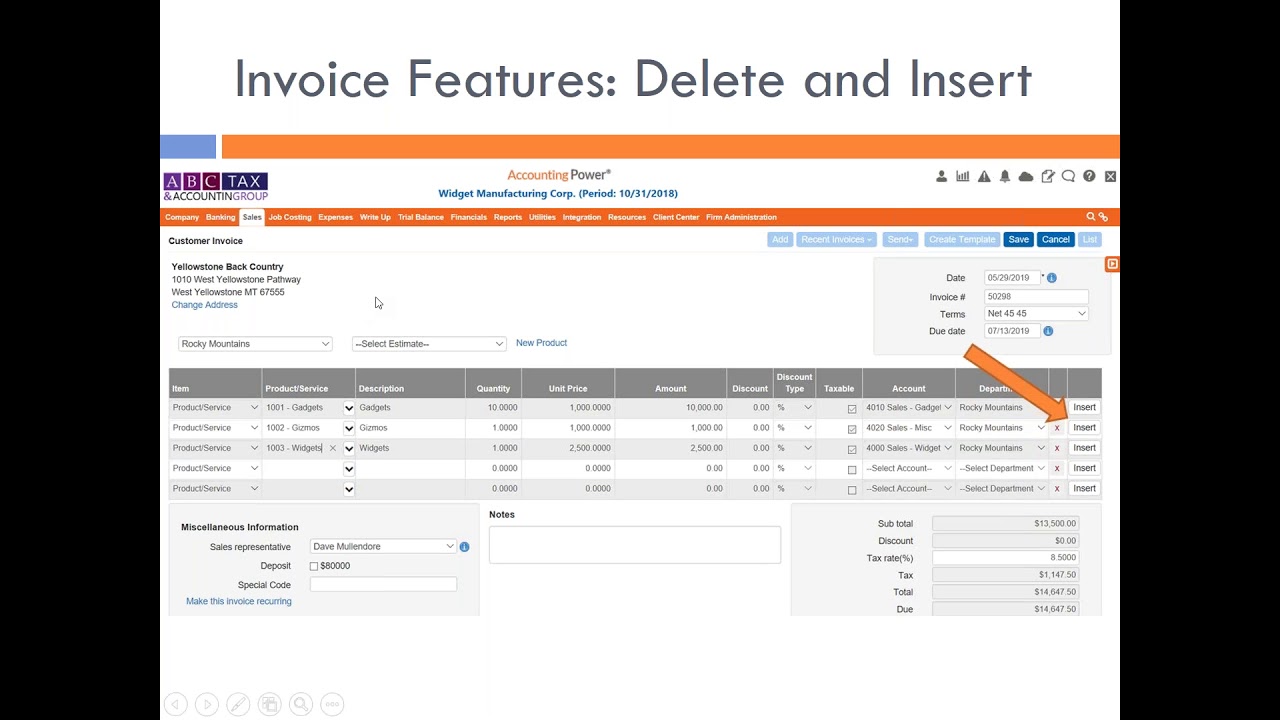Open slideshow zoom magnifier

[301, 704]
